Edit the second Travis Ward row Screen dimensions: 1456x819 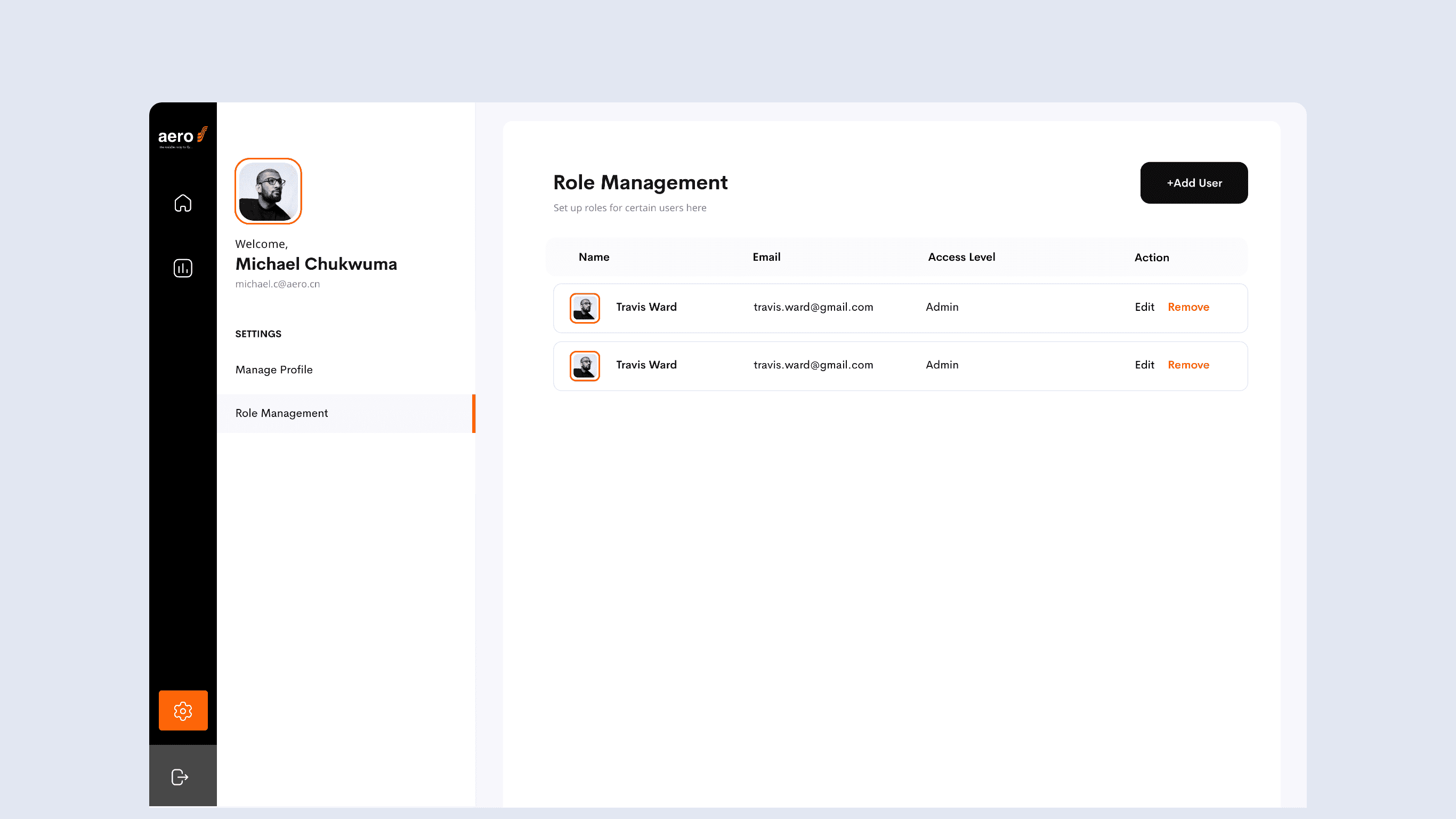pos(1144,365)
